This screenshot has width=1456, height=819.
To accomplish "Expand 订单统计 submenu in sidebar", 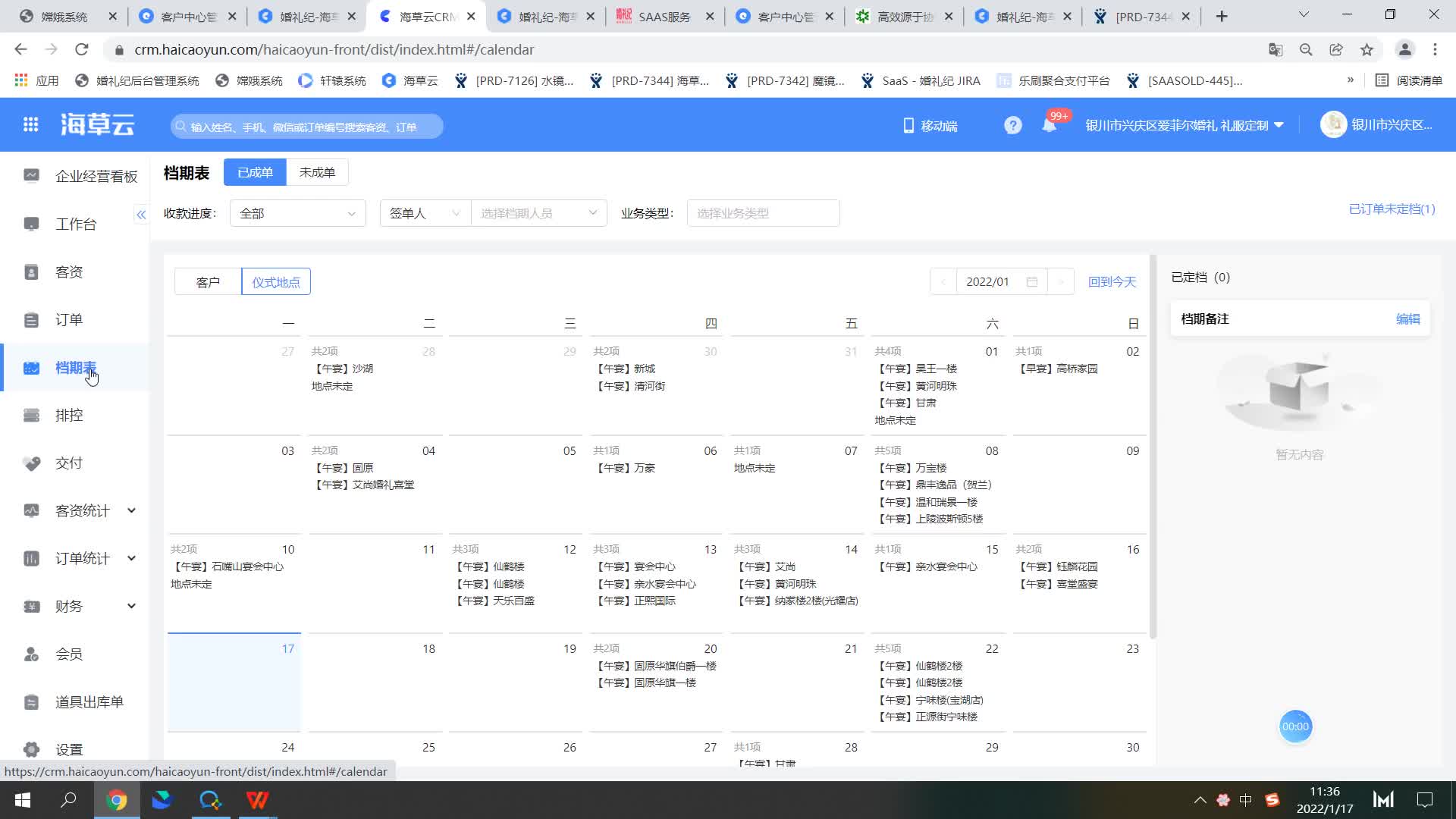I will 131,559.
